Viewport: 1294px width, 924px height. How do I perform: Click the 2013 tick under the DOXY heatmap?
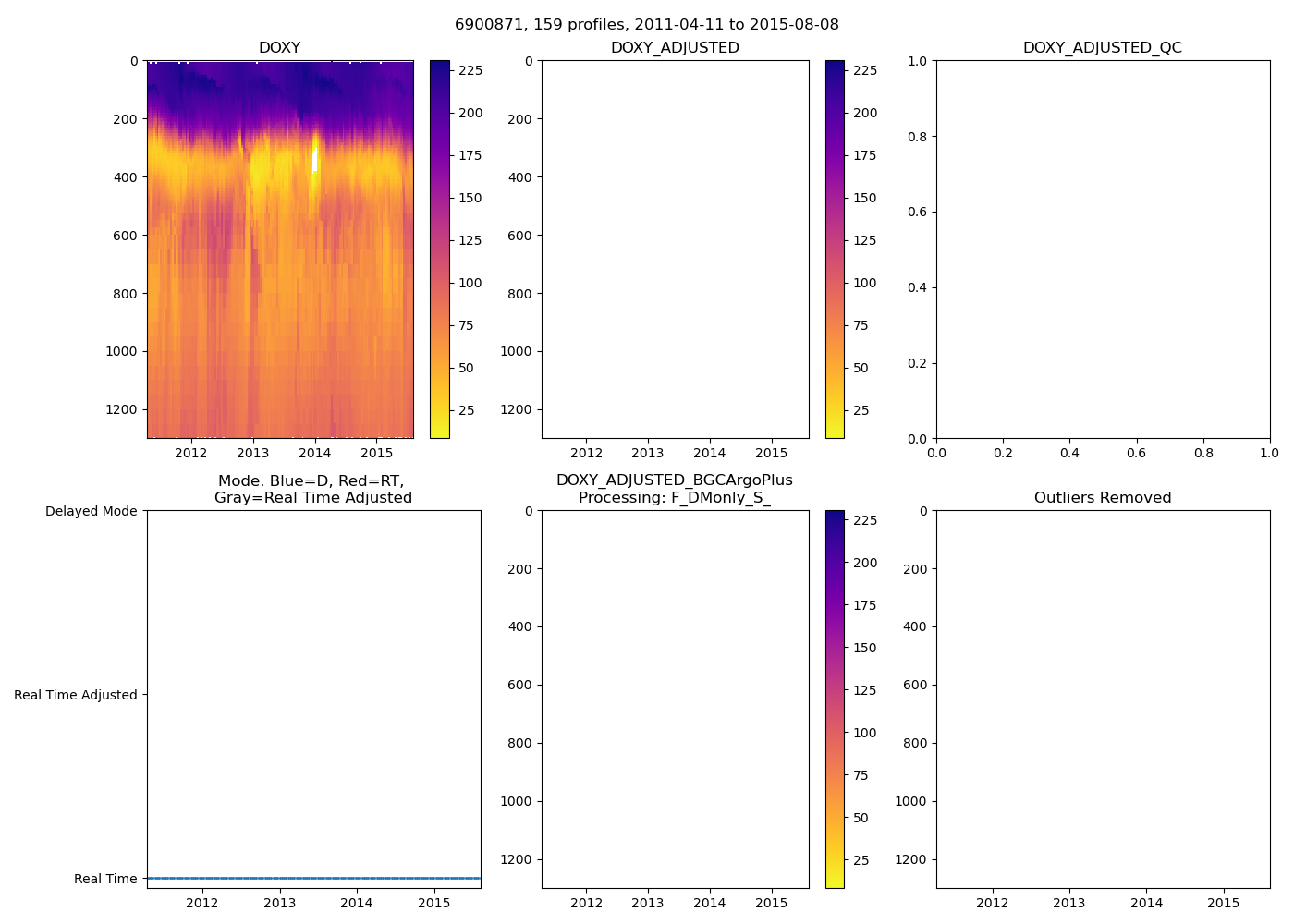point(252,453)
